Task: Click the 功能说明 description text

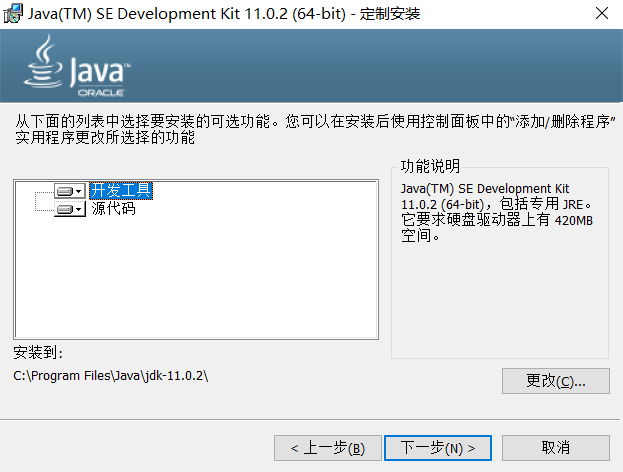Action: (x=497, y=212)
